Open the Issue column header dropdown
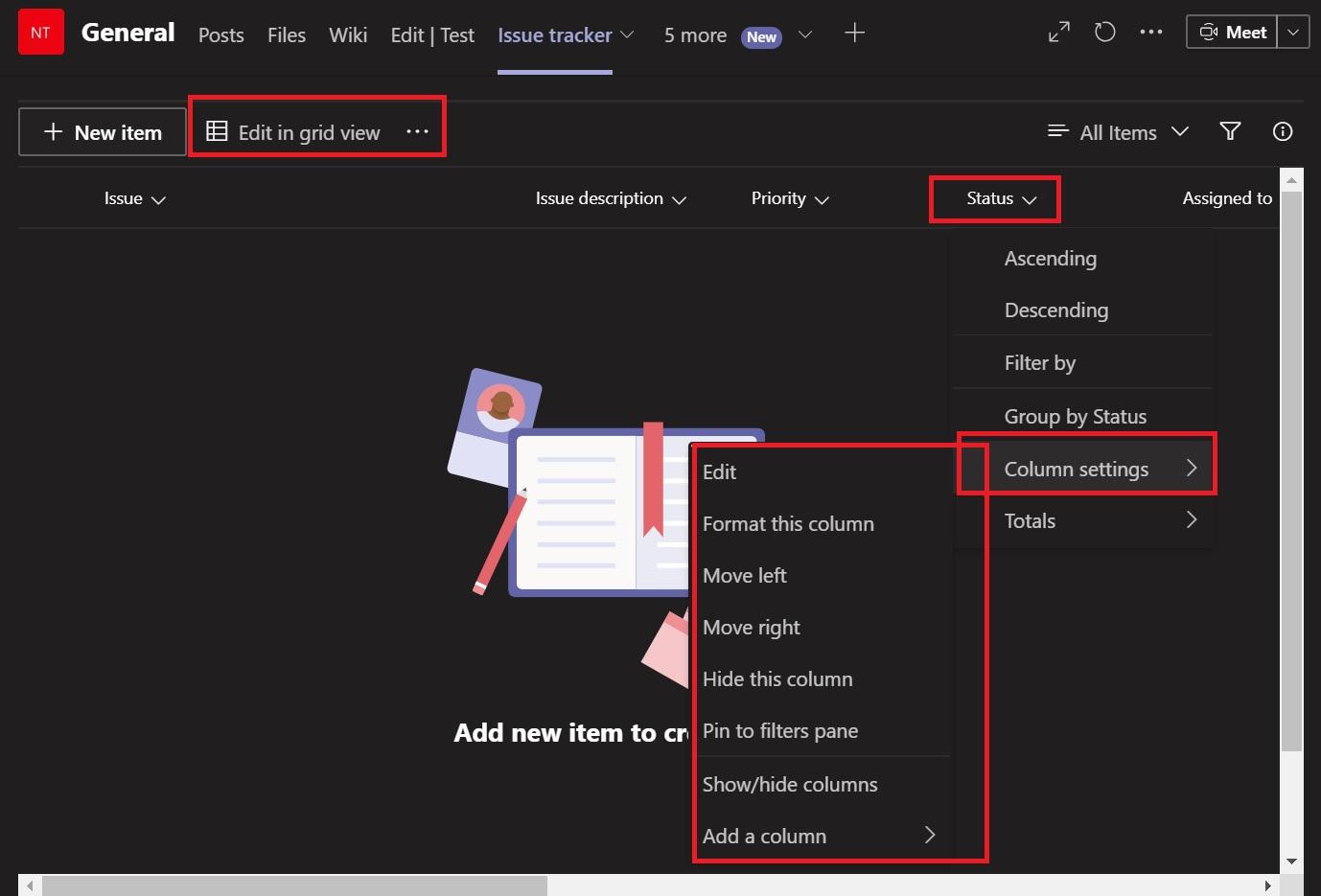The height and width of the screenshot is (896, 1321). click(x=135, y=198)
